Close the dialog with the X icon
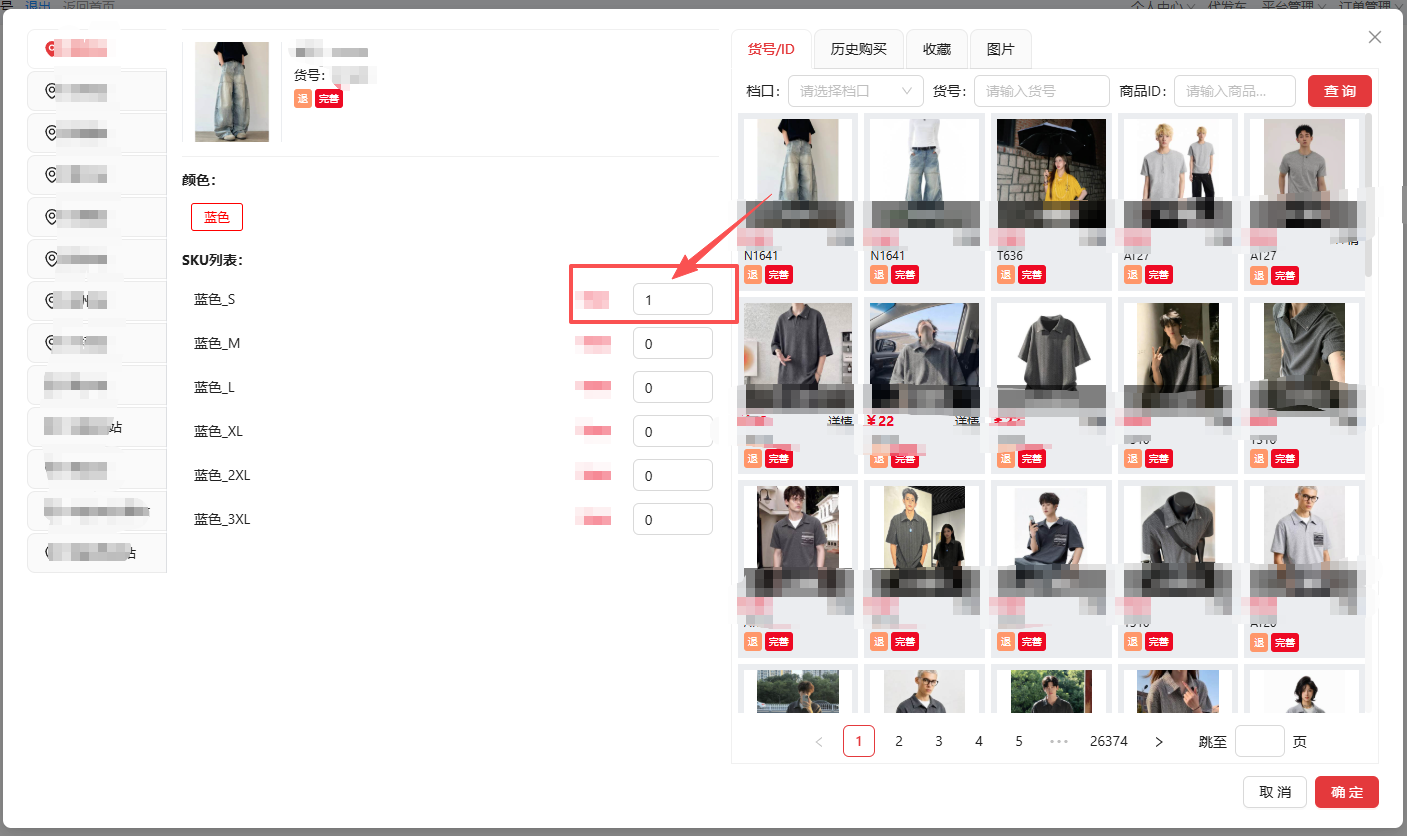Screen dimensions: 1407x836 (x=1375, y=37)
